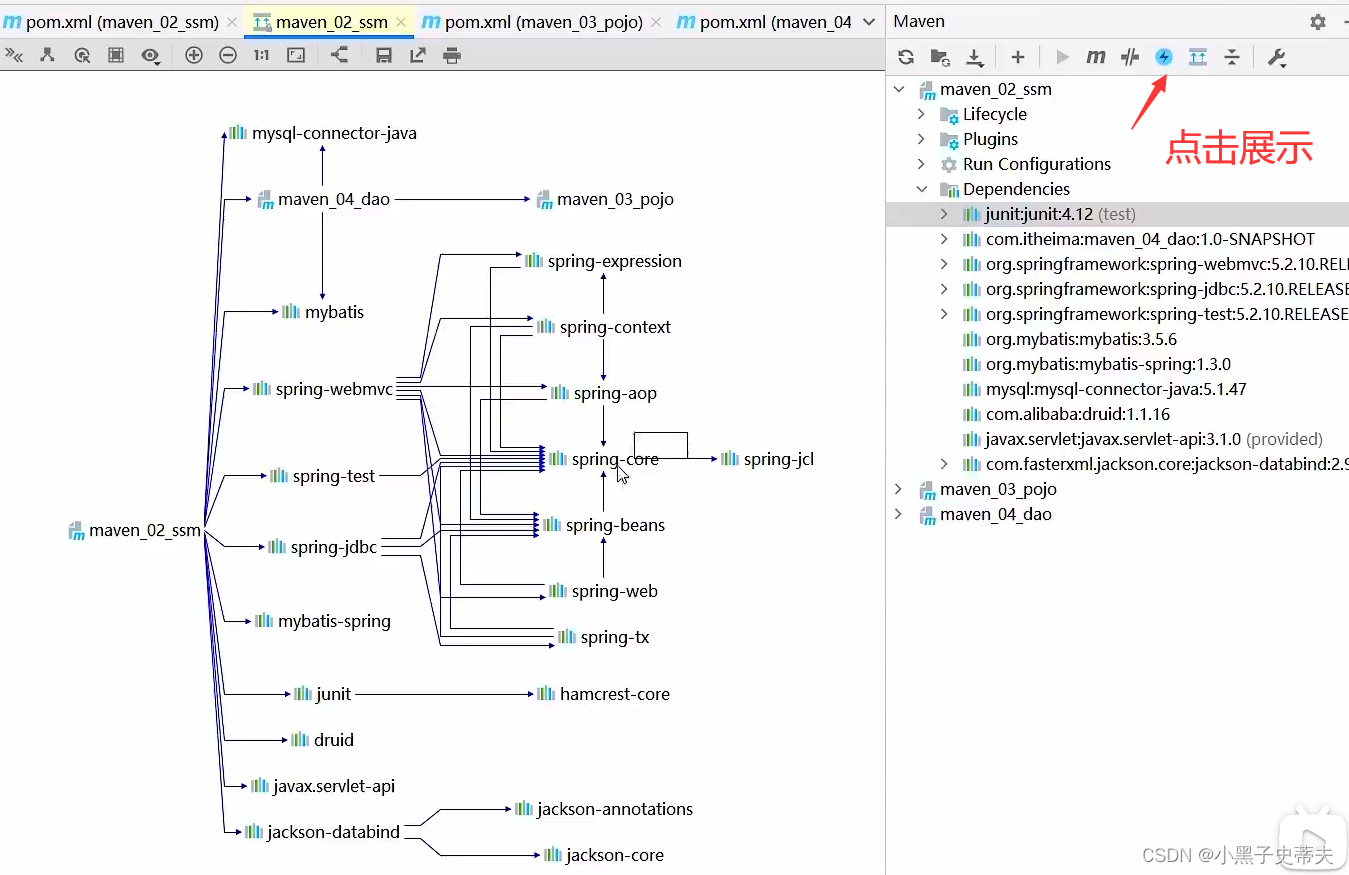Close the maven_02_ssm diagram tab

401,22
